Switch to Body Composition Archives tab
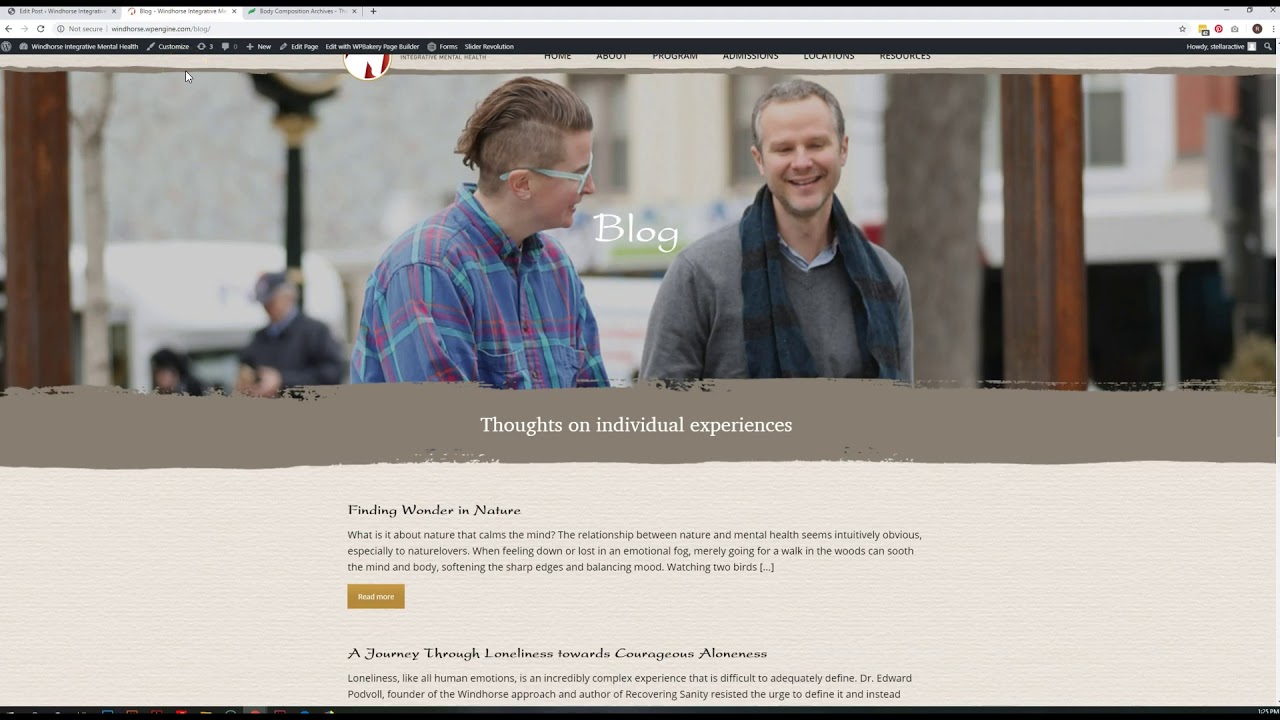Image resolution: width=1280 pixels, height=720 pixels. [301, 11]
